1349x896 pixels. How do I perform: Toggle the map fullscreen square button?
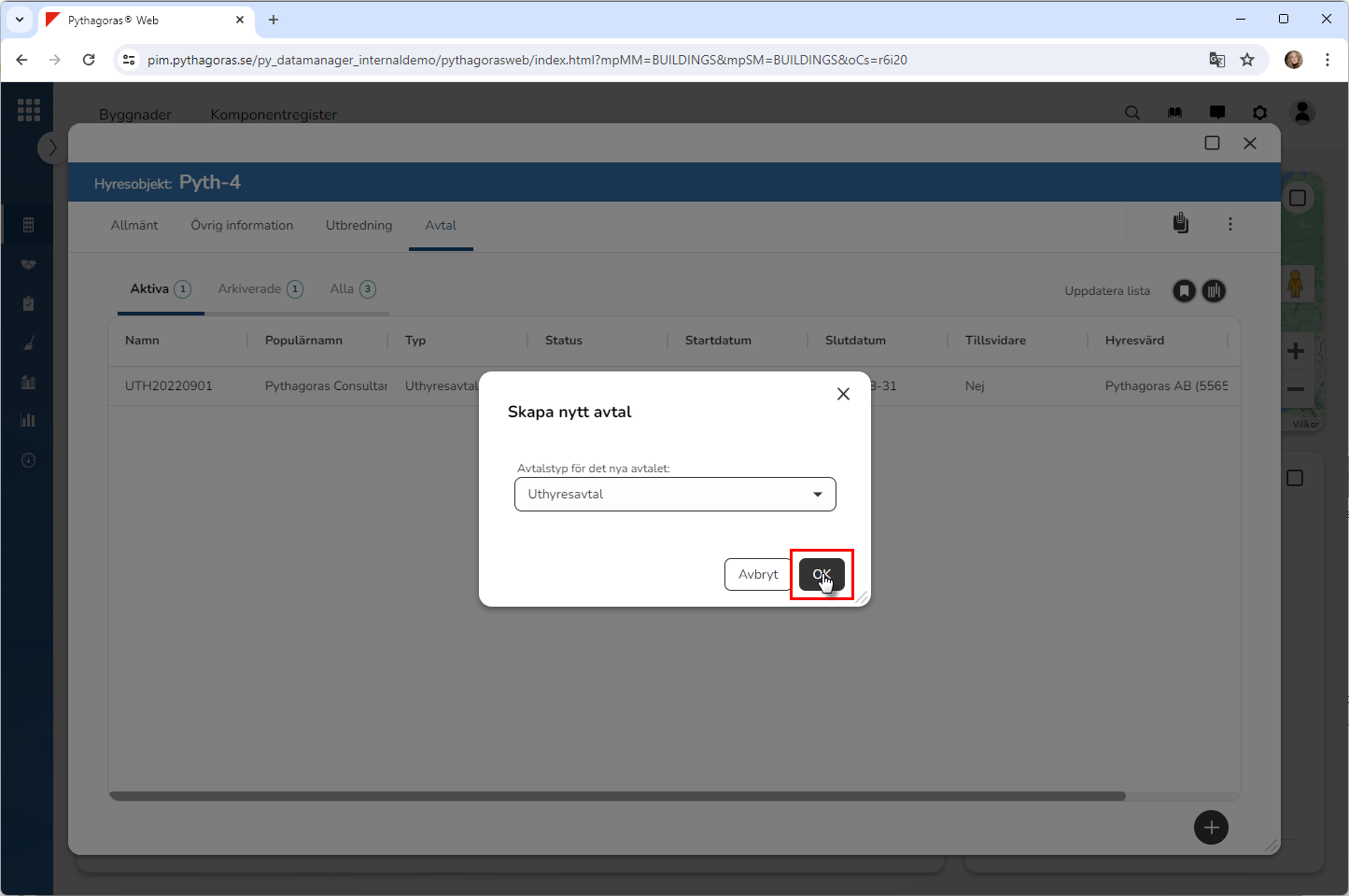[1297, 198]
